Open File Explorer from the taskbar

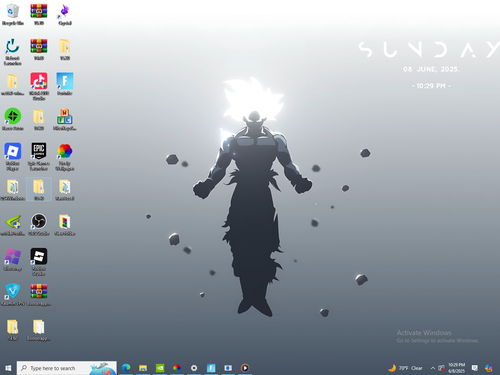[143, 368]
